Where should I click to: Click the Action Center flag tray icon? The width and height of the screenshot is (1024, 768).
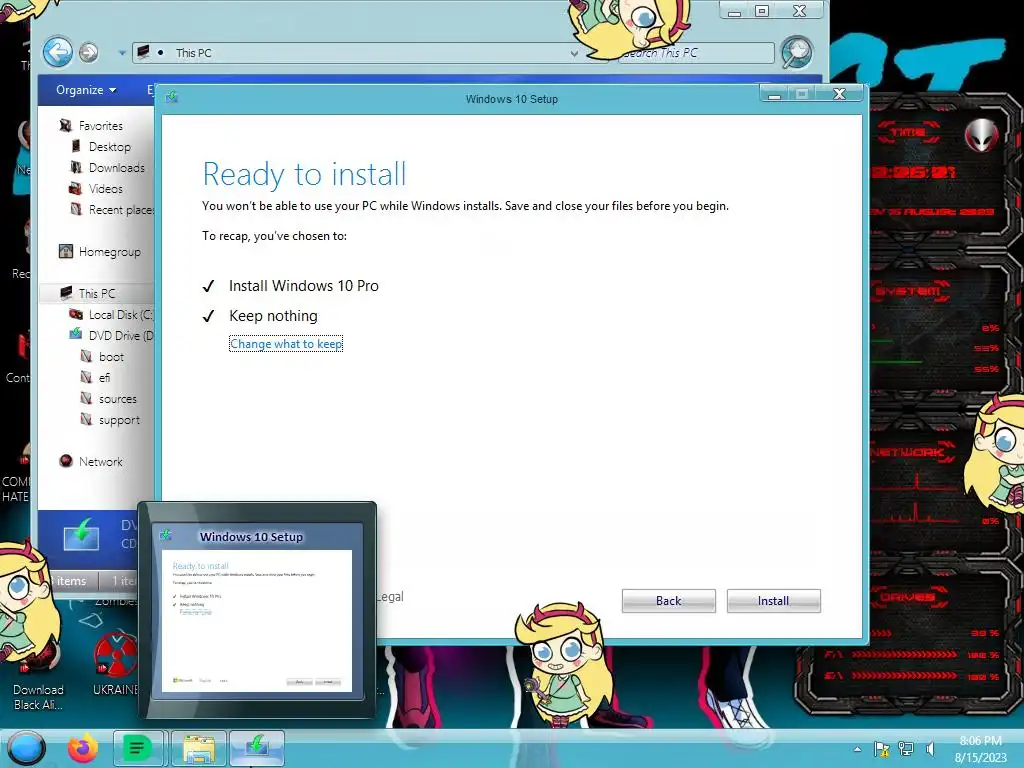coord(881,749)
